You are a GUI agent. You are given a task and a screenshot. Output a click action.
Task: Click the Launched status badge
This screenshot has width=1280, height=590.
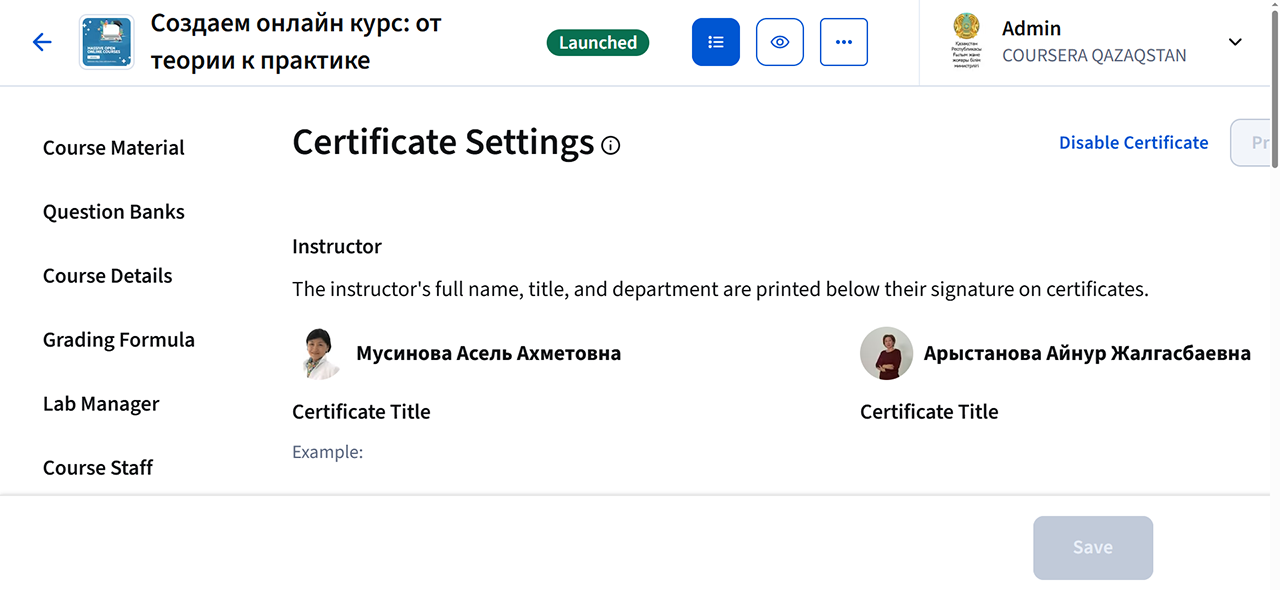pos(597,43)
